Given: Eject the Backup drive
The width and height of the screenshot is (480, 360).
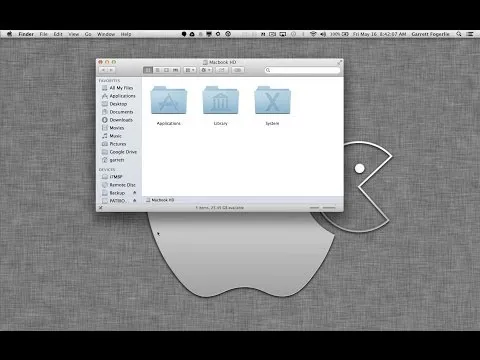Looking at the screenshot, I should point(135,193).
